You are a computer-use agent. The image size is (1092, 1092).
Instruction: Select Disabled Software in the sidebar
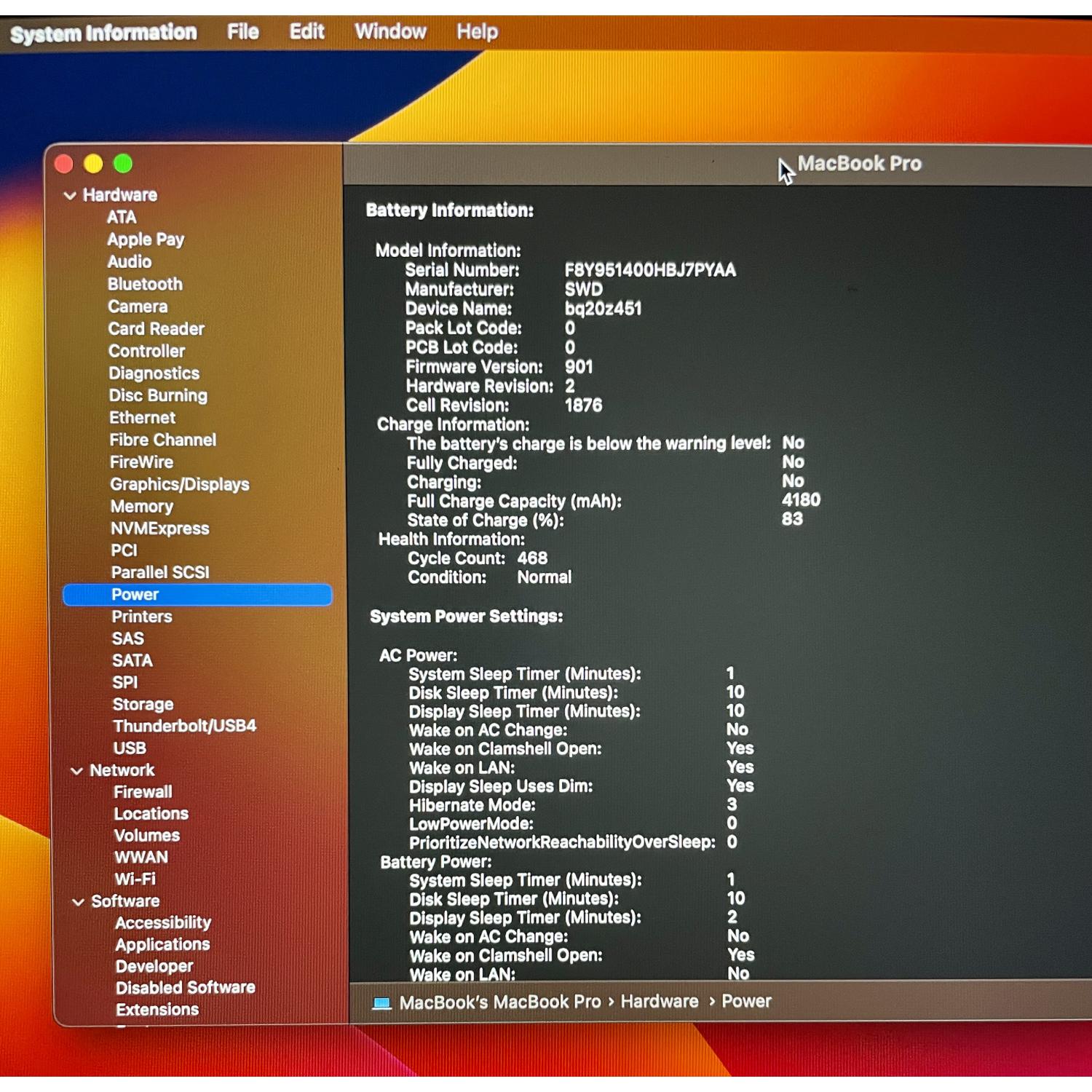(x=185, y=988)
